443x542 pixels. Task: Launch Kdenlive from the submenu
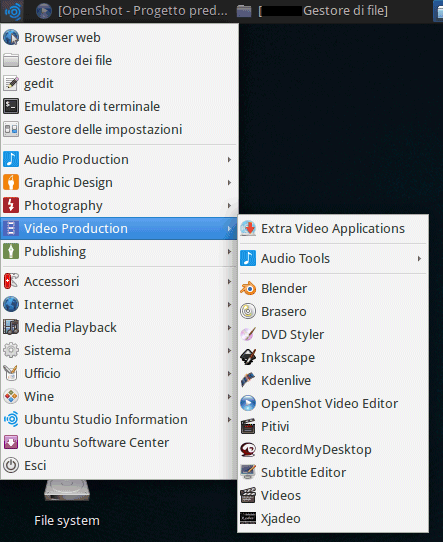pos(333,381)
